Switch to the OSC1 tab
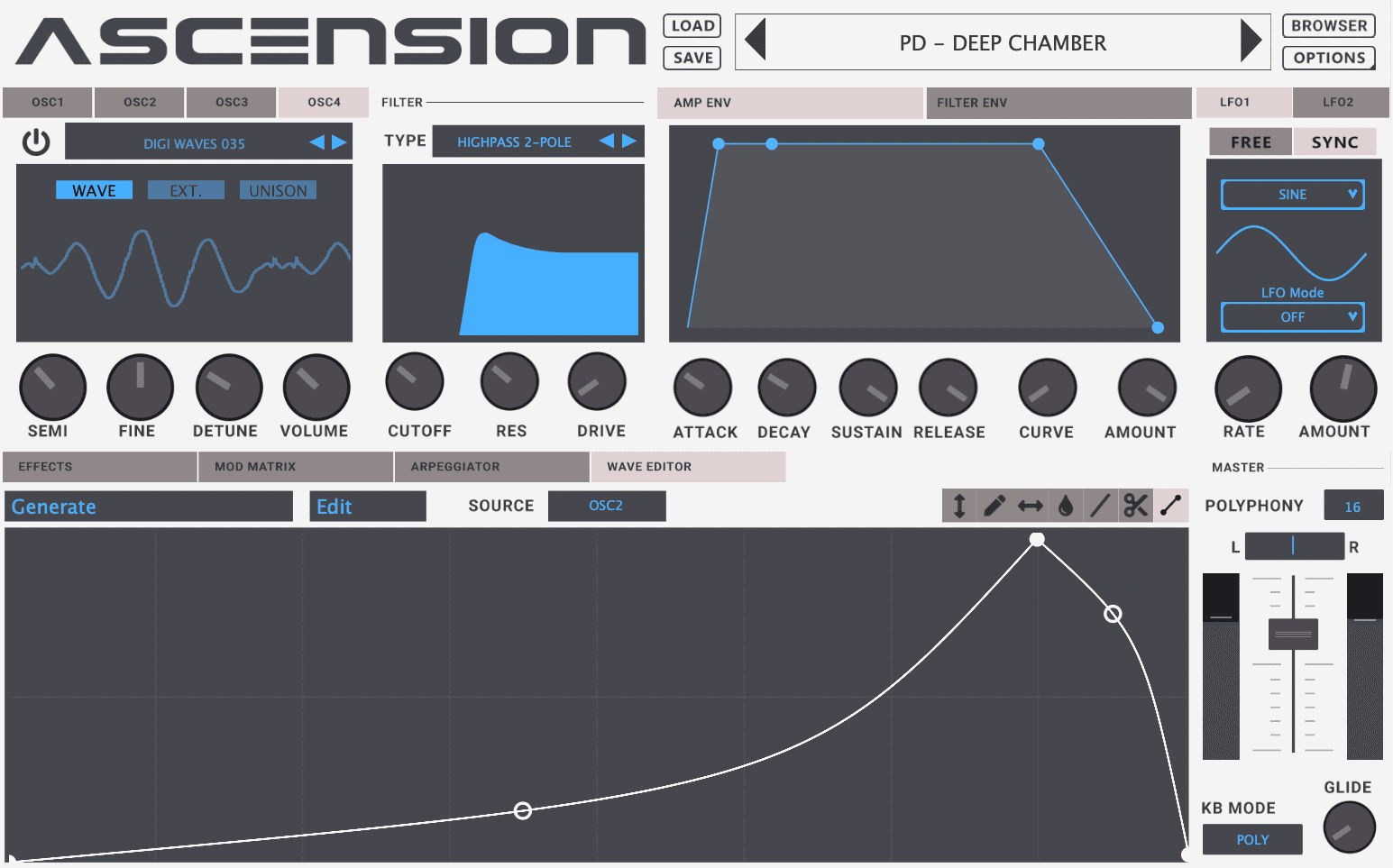The height and width of the screenshot is (868, 1393). point(48,102)
